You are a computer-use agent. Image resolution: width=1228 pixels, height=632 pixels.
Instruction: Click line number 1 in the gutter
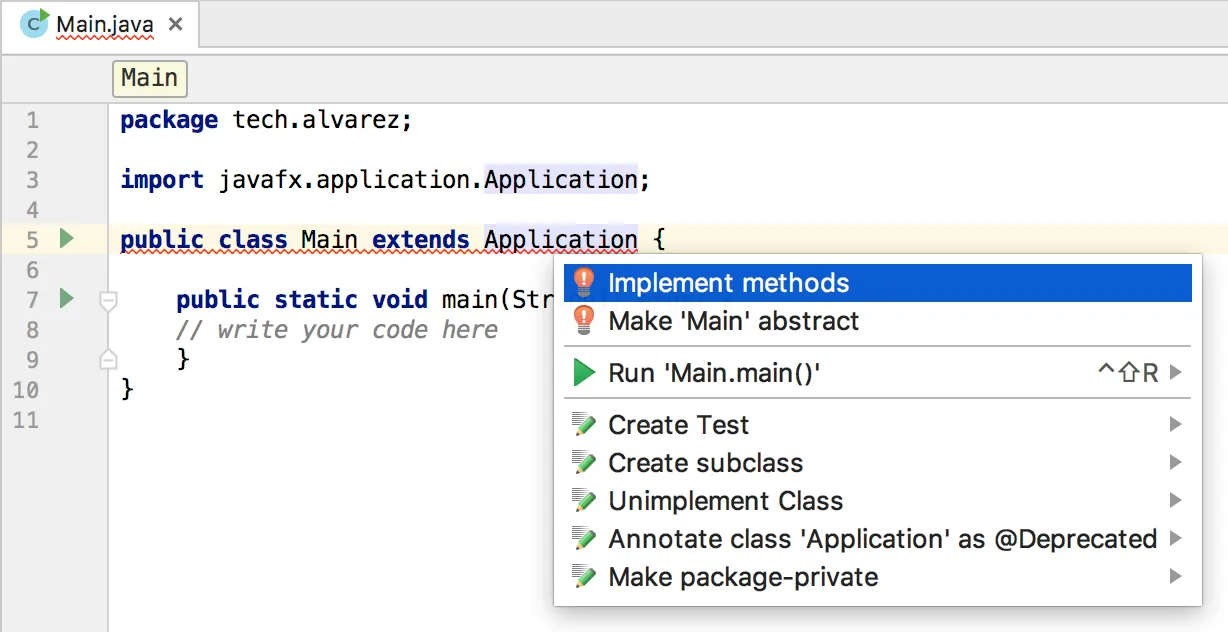pos(32,120)
